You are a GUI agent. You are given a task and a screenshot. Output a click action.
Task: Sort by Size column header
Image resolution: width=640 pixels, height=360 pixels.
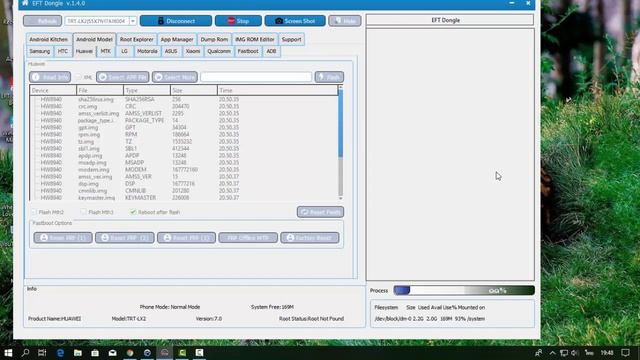[193, 91]
